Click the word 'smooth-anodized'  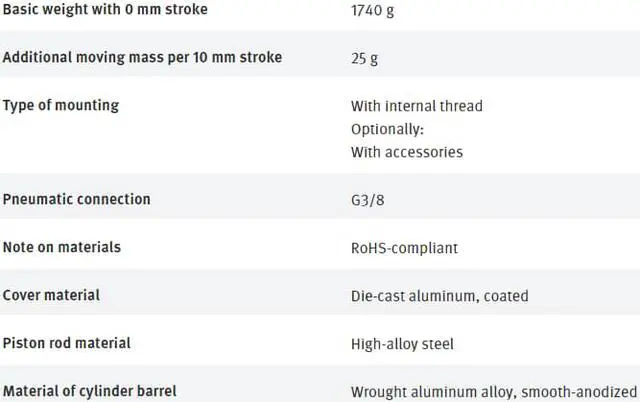click(x=580, y=392)
